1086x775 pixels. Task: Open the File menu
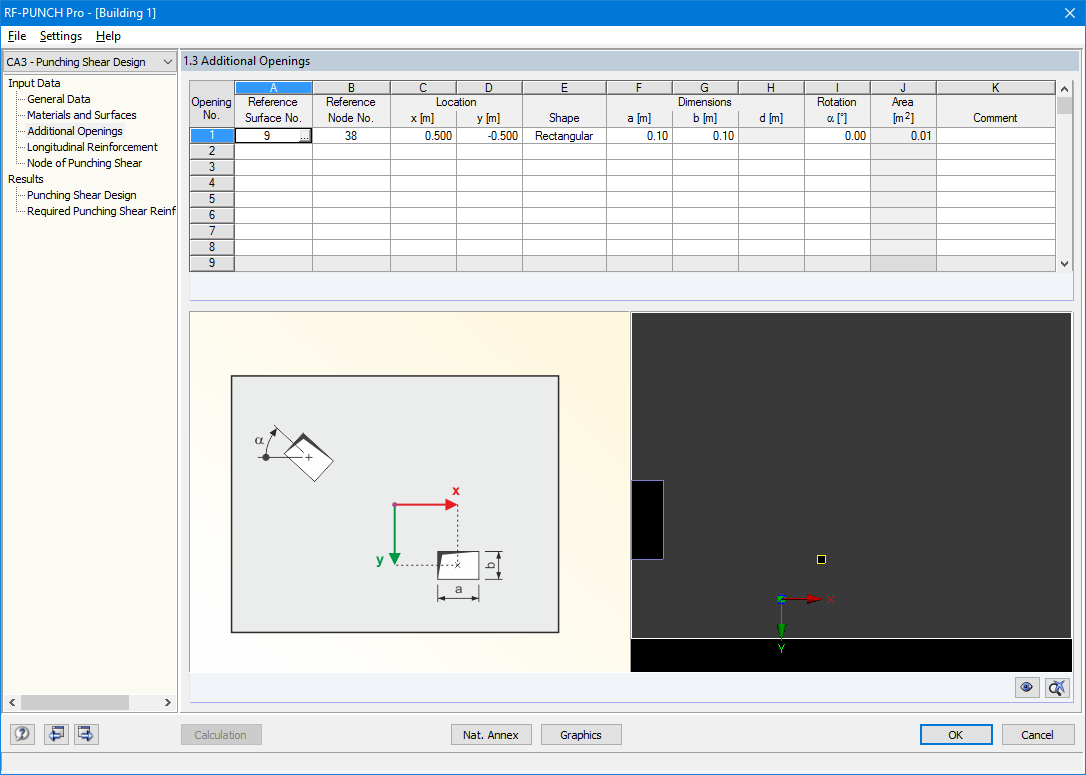[17, 36]
